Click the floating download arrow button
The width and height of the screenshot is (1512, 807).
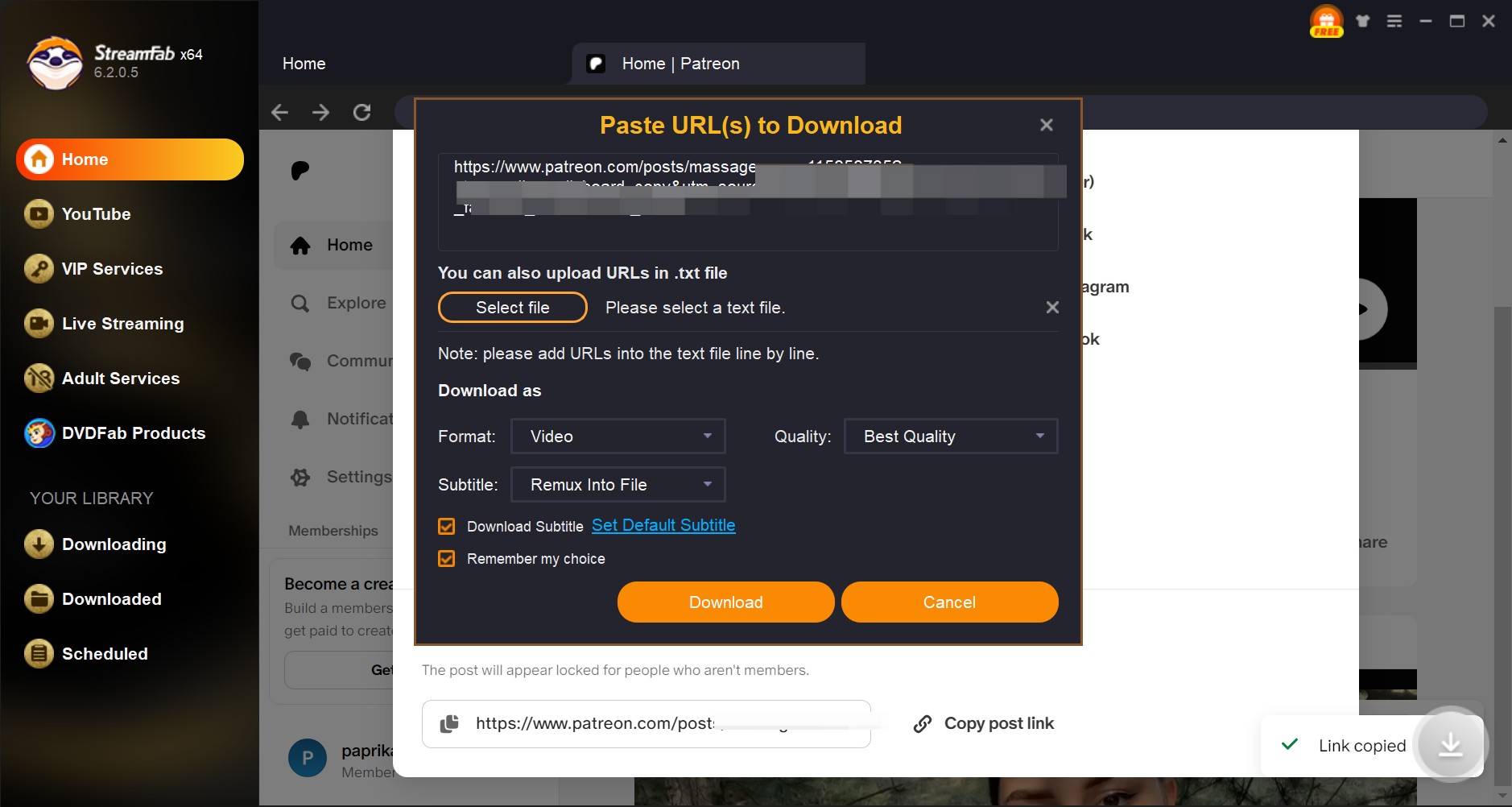(x=1450, y=744)
